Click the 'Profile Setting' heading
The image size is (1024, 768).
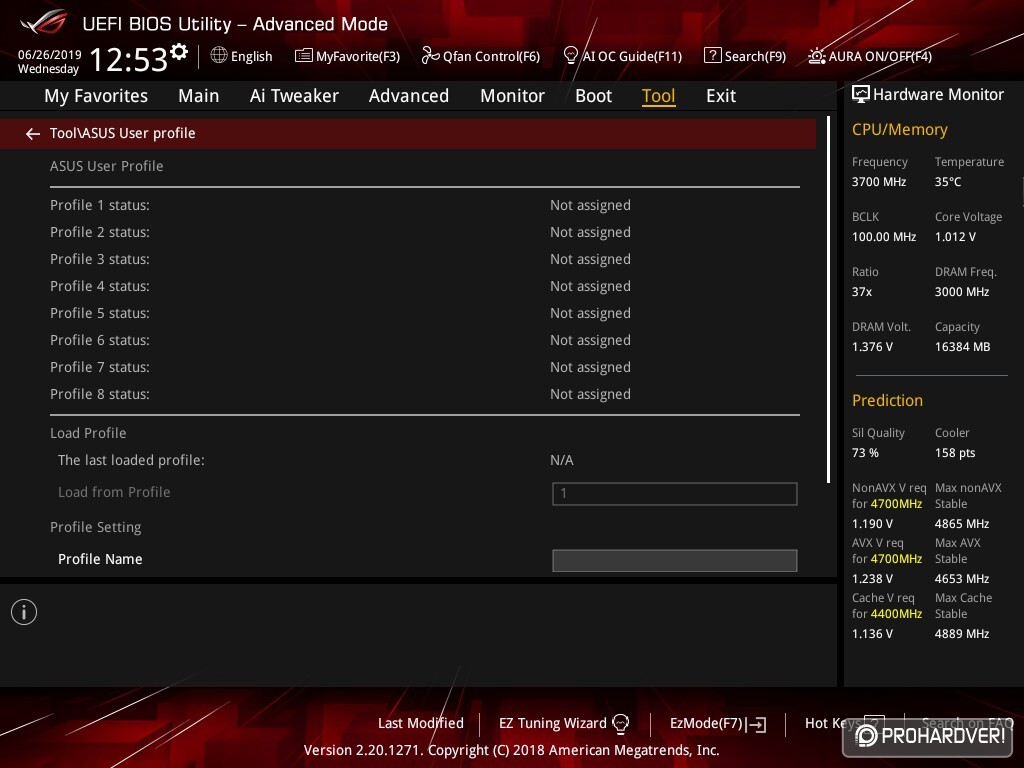click(x=95, y=527)
